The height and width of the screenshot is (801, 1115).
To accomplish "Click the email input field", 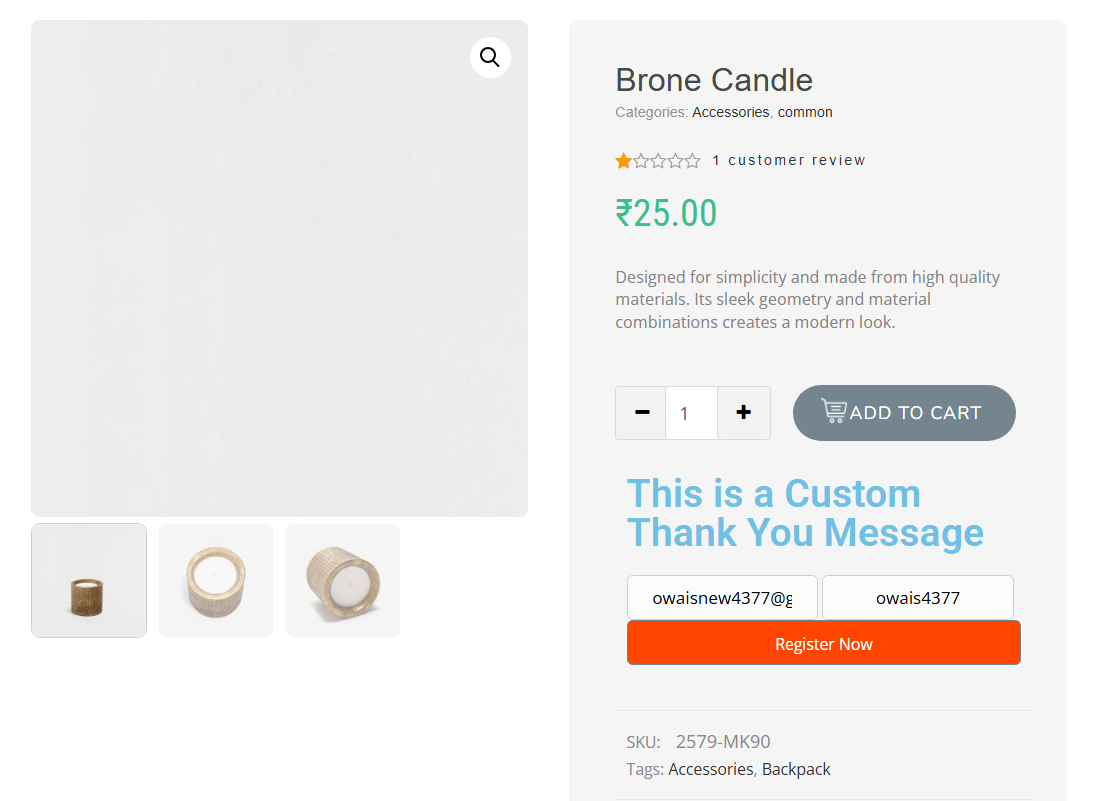I will (722, 598).
